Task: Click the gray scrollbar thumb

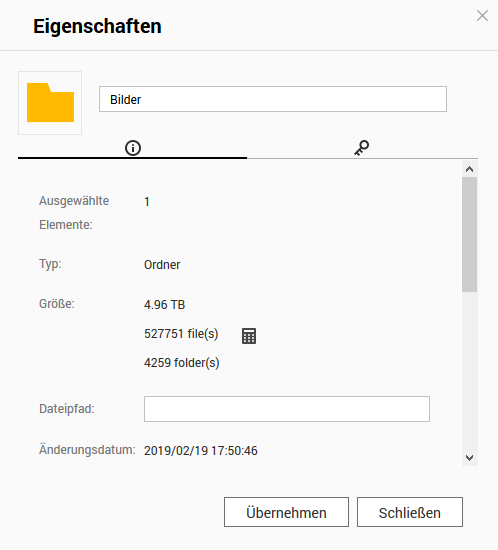Action: click(470, 234)
